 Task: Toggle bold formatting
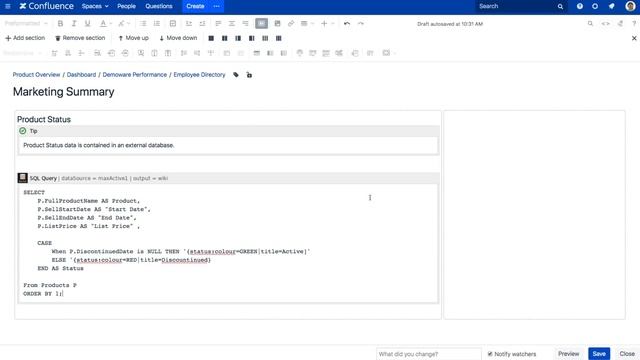[x=60, y=24]
